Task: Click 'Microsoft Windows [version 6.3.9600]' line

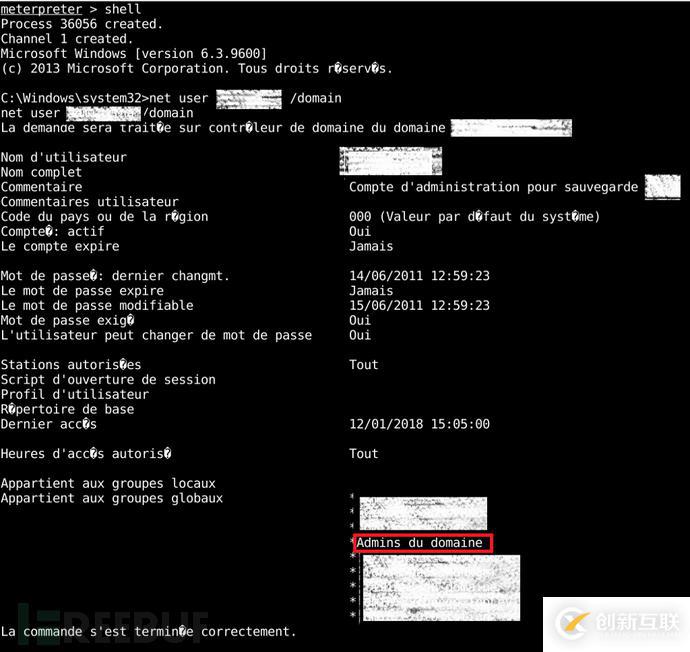Action: point(134,54)
